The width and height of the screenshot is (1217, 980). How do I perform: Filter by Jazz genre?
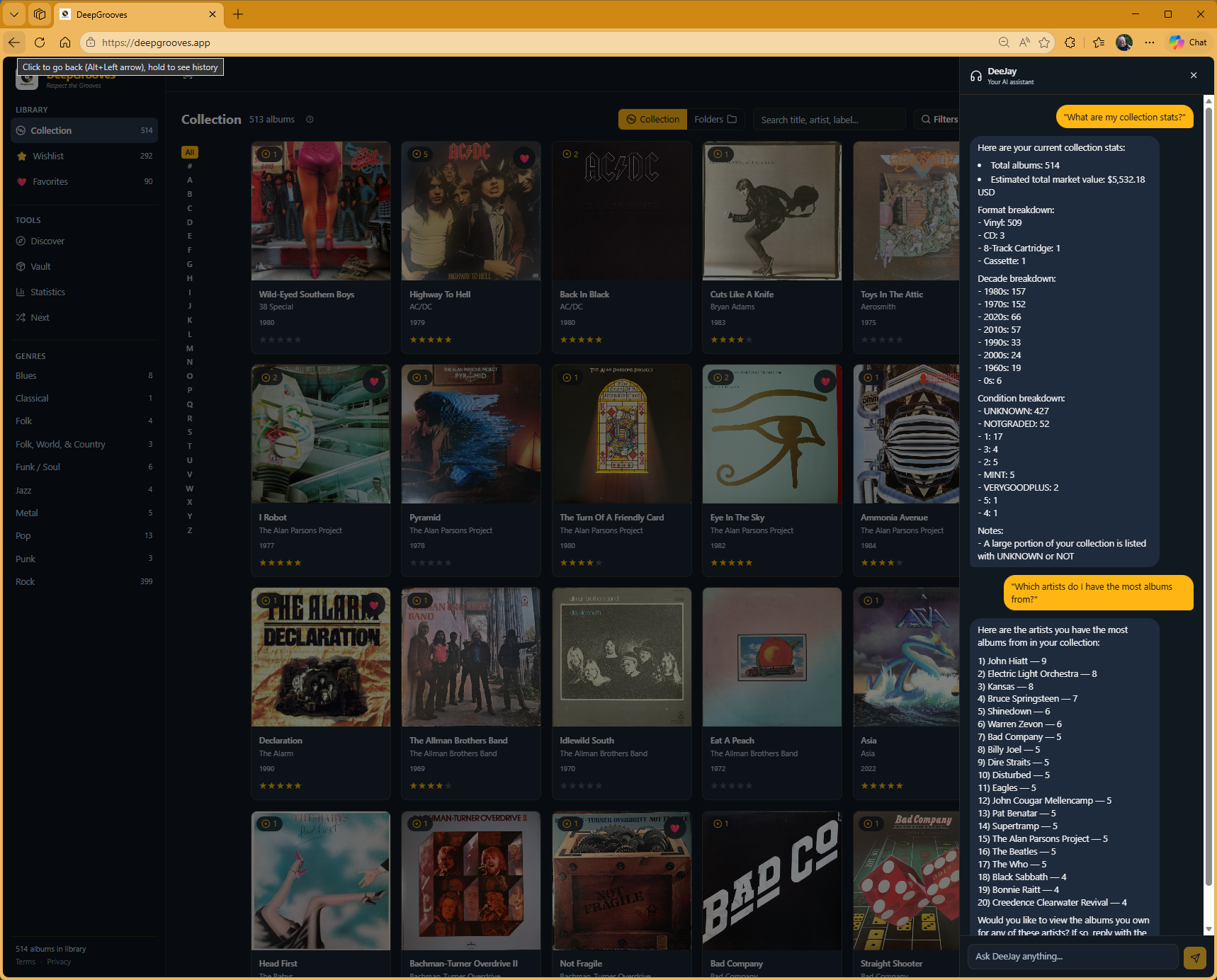84,490
